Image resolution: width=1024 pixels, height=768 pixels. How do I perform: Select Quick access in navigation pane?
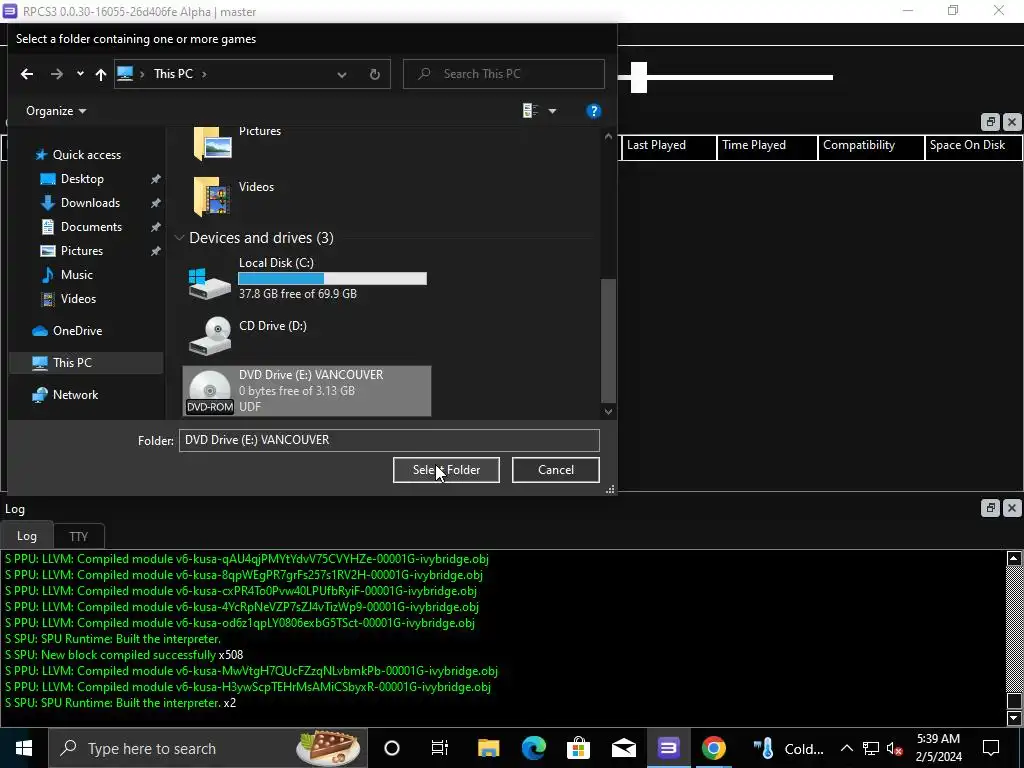[x=86, y=155]
